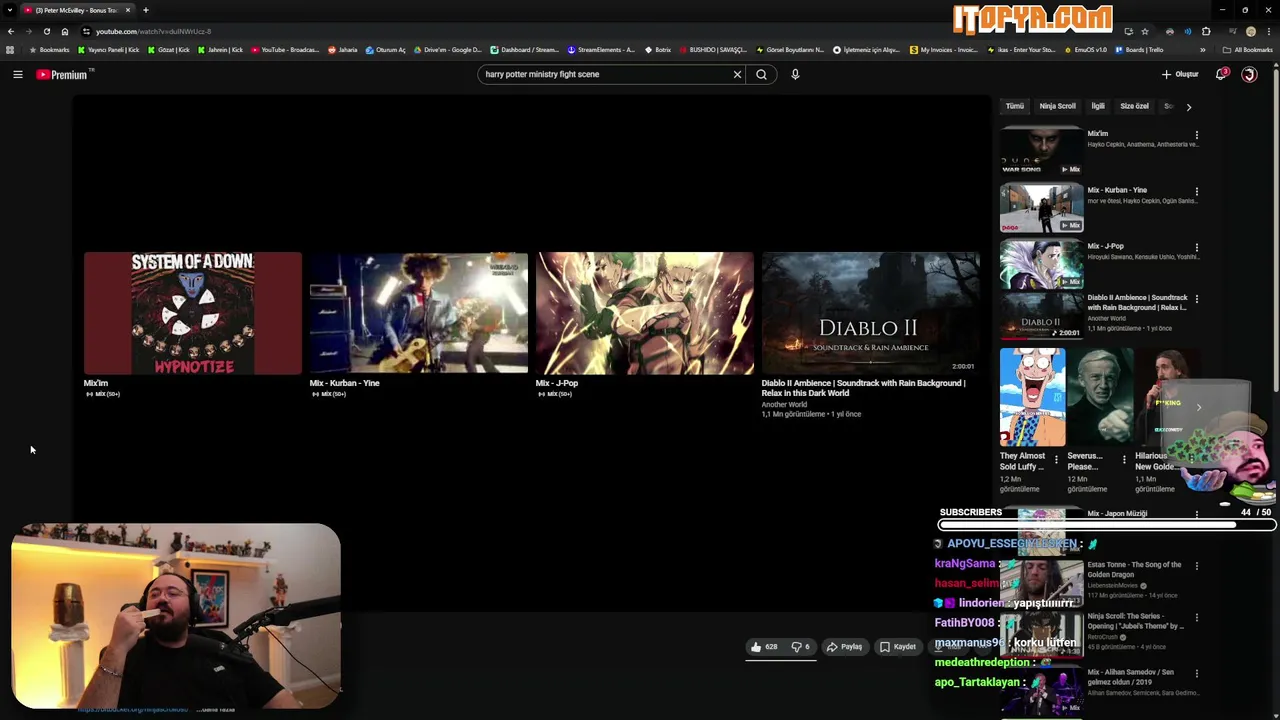
Task: Open the YouTube hamburger guide menu
Action: [x=17, y=74]
